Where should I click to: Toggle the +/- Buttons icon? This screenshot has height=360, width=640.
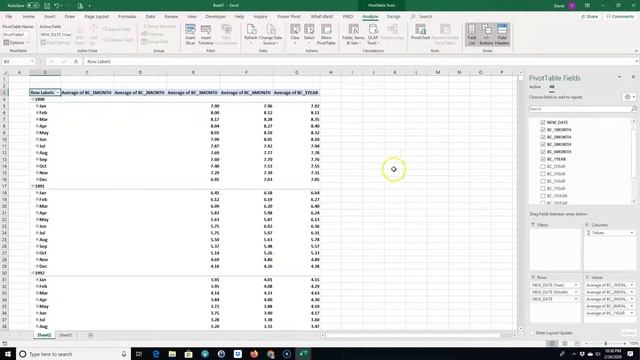tap(486, 34)
